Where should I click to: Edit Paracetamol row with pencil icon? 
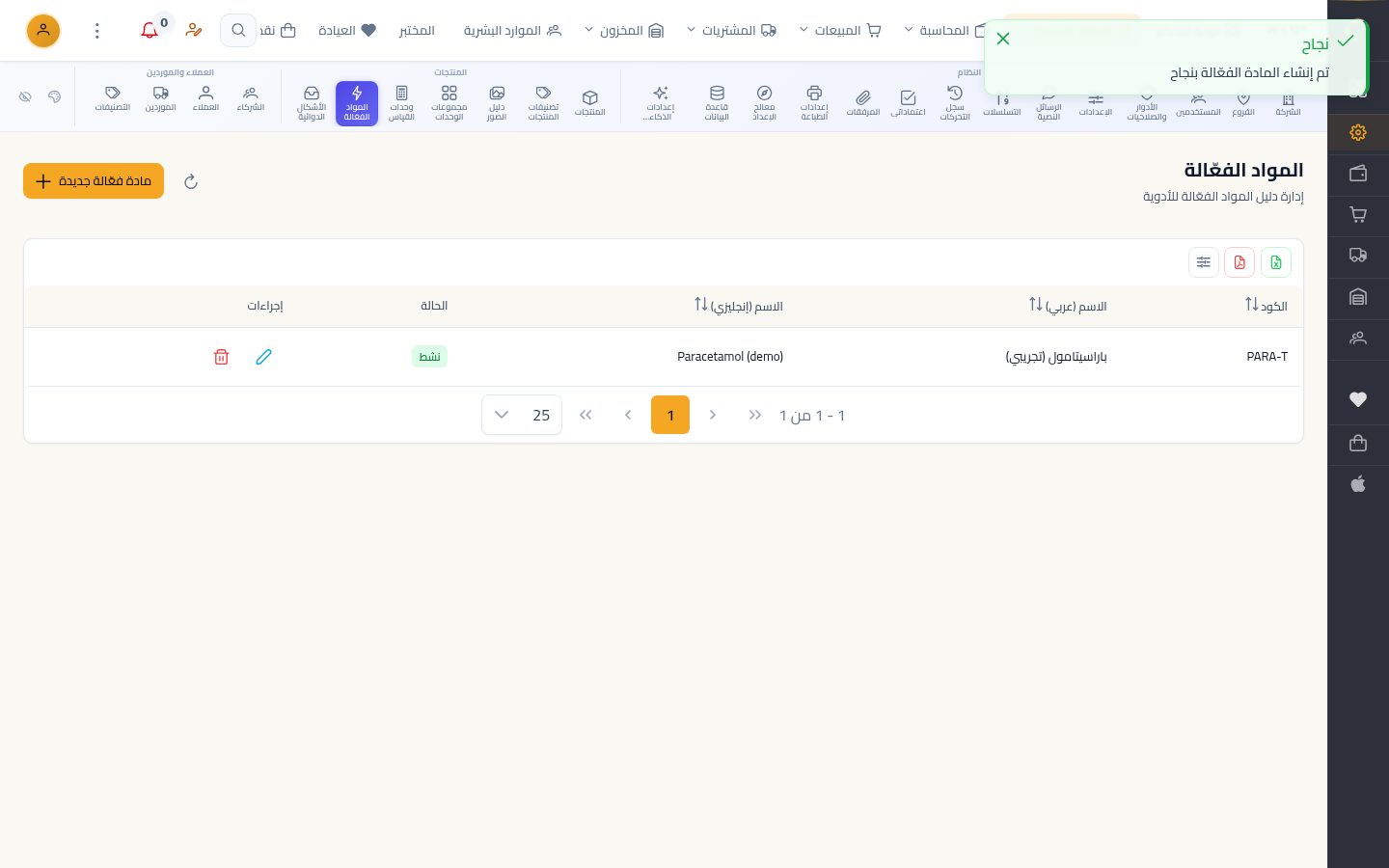pos(263,357)
